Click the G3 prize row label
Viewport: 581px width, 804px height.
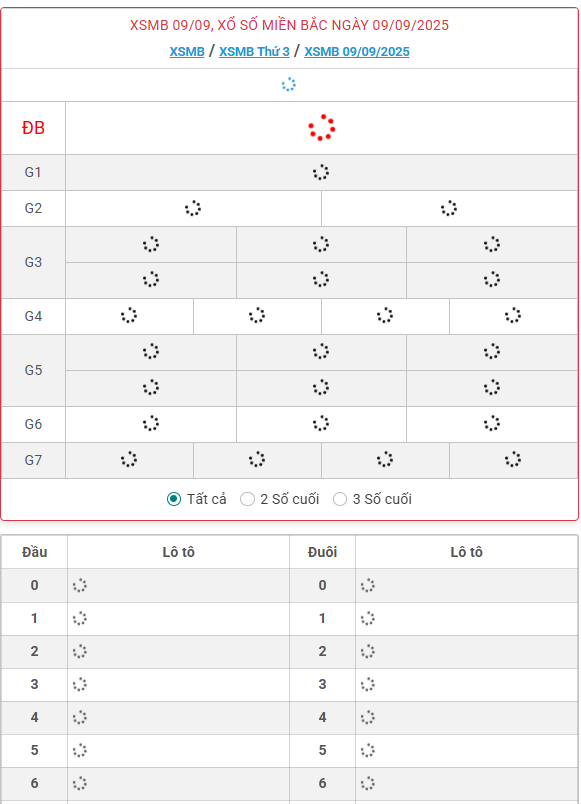pos(33,263)
